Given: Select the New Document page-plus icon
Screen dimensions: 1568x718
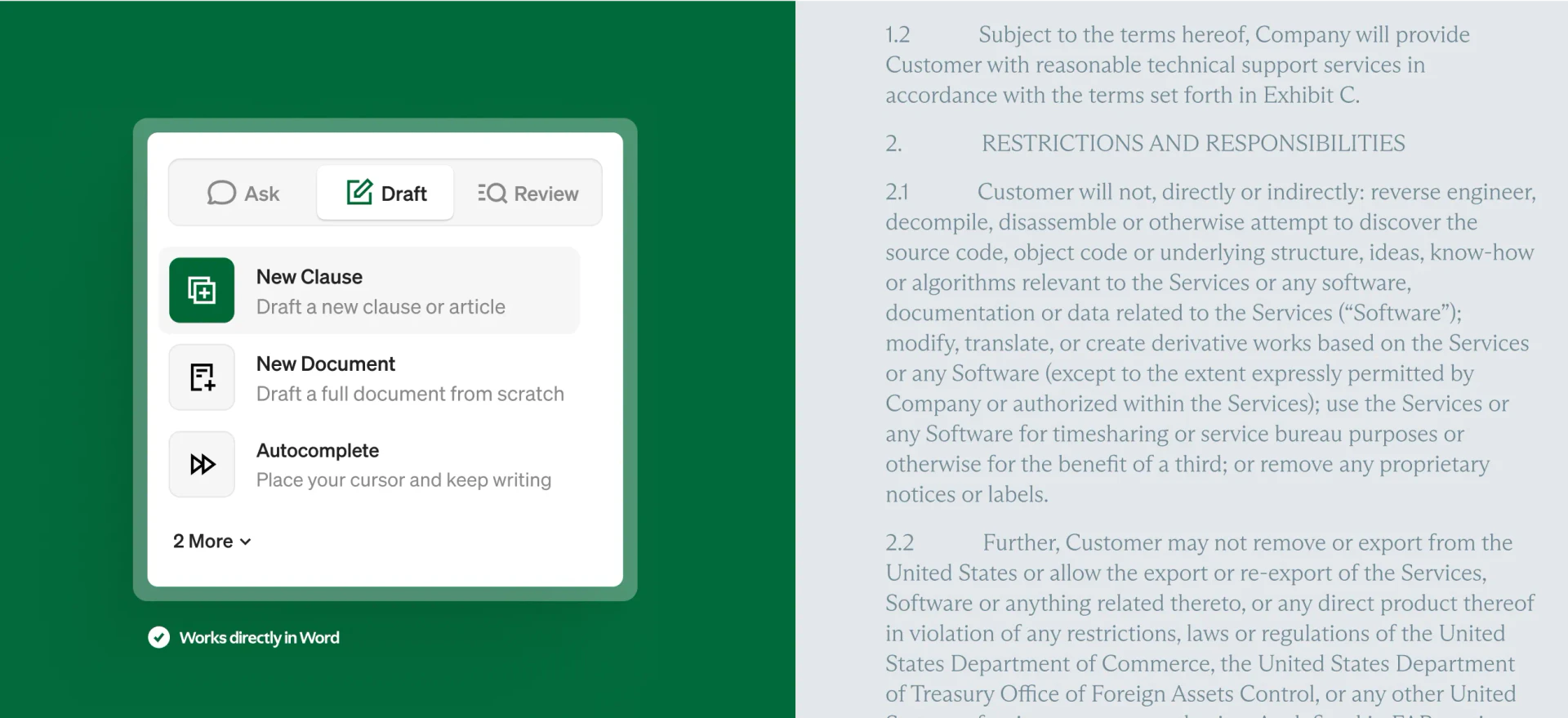Looking at the screenshot, I should pyautogui.click(x=202, y=377).
